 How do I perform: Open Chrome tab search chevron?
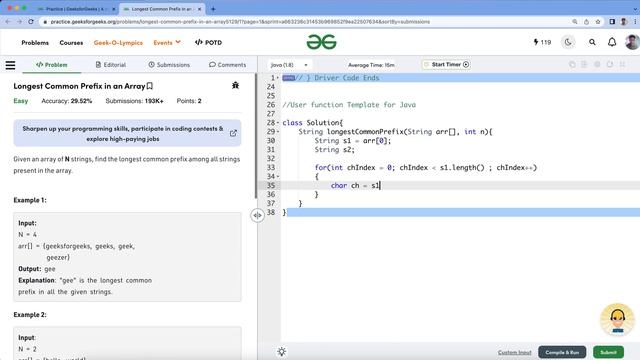tap(634, 9)
